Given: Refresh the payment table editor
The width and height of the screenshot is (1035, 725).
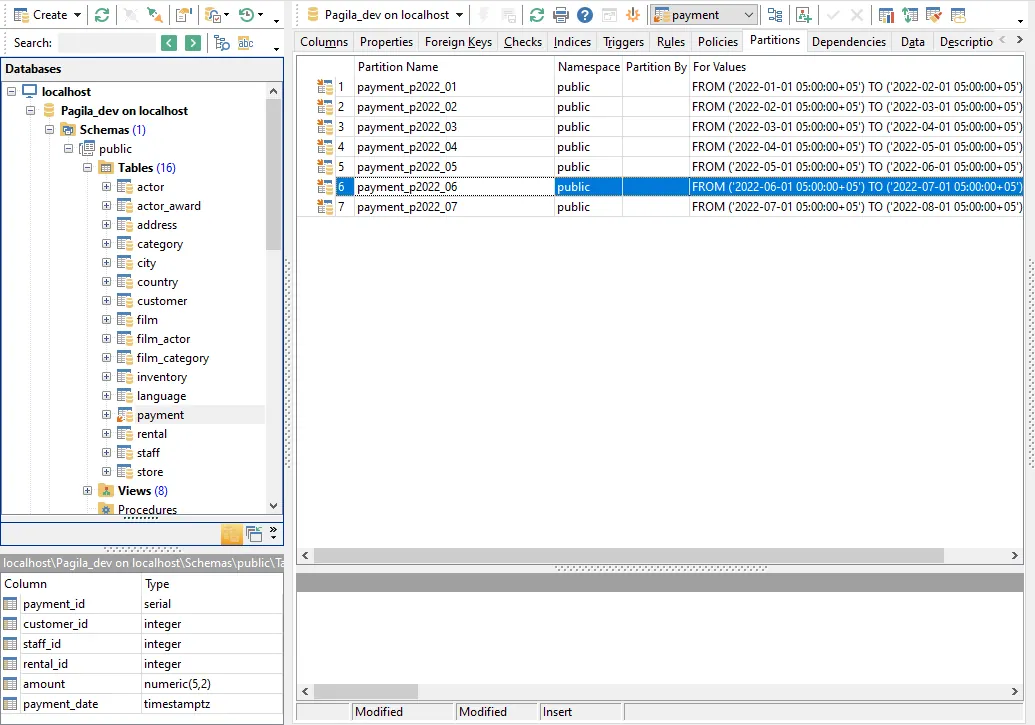Looking at the screenshot, I should click(x=537, y=15).
